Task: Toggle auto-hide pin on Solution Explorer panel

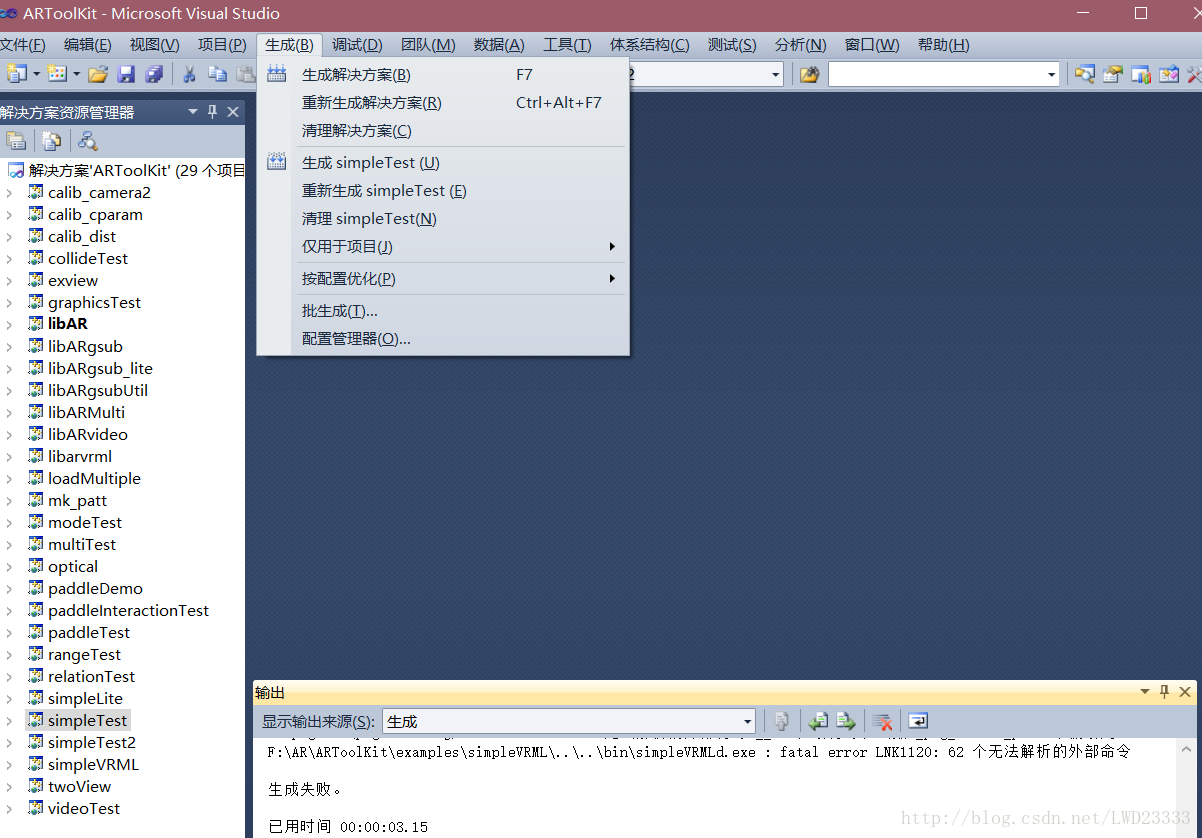Action: click(x=212, y=112)
